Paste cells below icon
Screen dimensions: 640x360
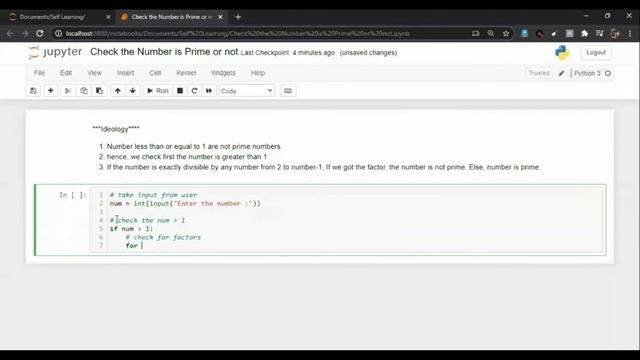coord(99,91)
